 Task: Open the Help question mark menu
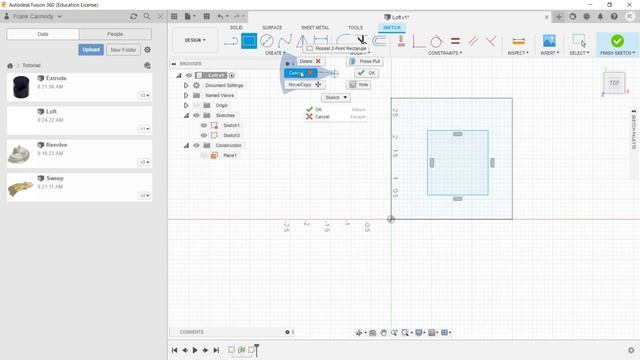[x=614, y=16]
